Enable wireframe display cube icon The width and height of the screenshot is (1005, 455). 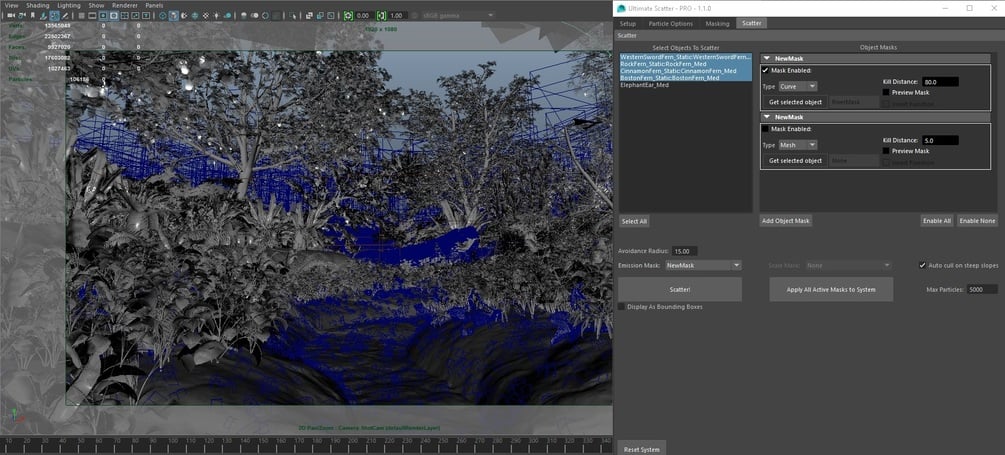click(161, 16)
